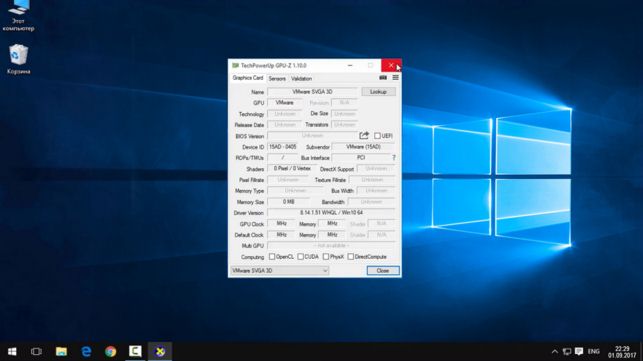Open File Explorer from the taskbar
This screenshot has width=643, height=361.
coord(62,352)
